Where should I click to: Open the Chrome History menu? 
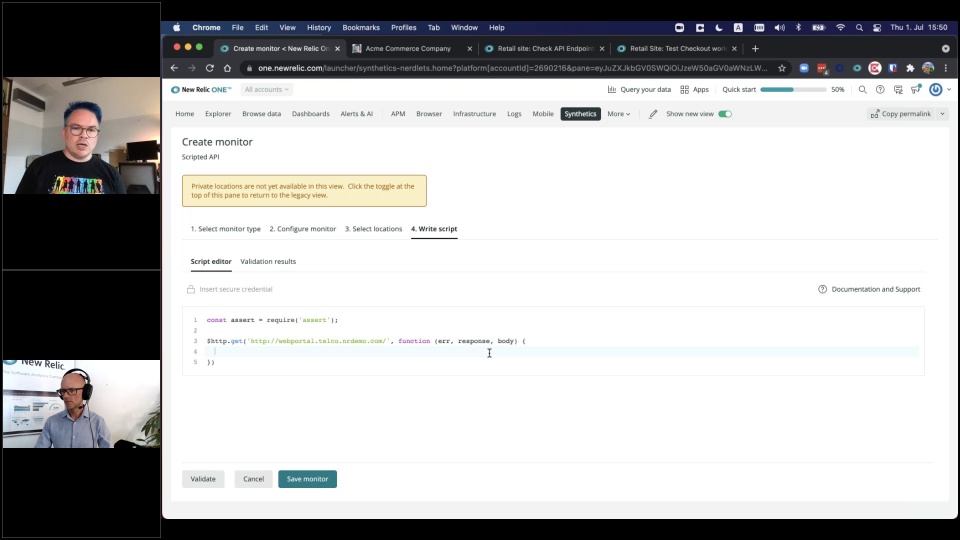point(319,28)
